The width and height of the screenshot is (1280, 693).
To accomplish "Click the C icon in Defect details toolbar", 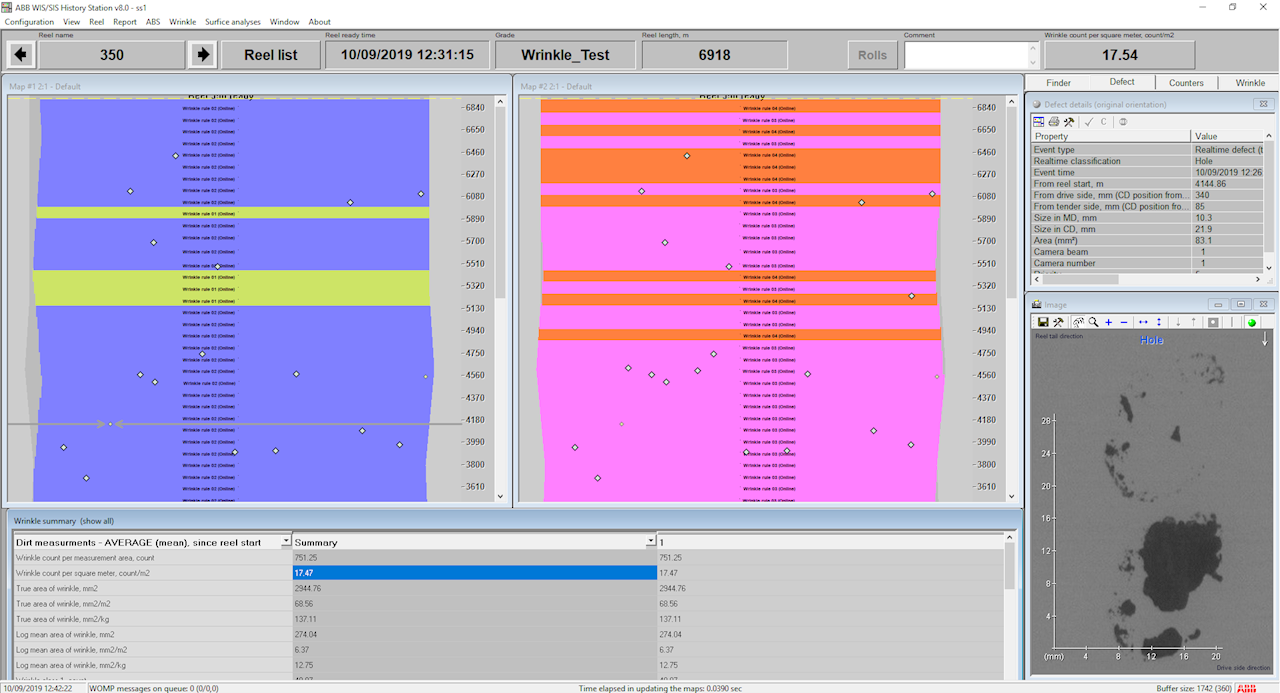I will pos(1104,122).
